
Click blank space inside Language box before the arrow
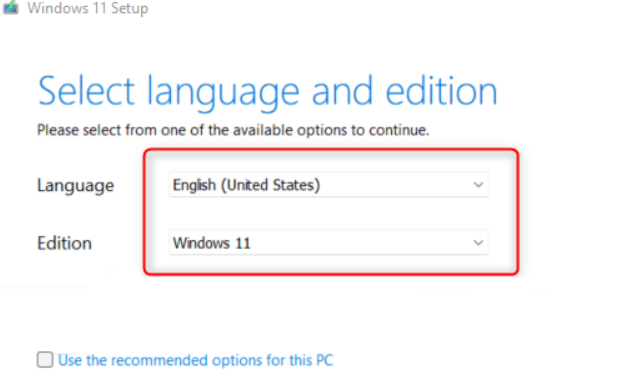click(396, 185)
